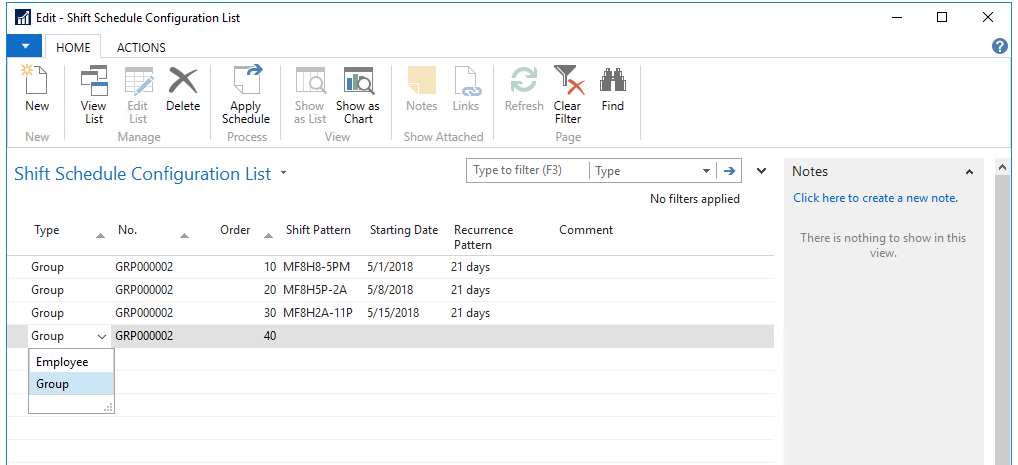Select the HOME ribbon tab
Screen dimensions: 1018x465
[73, 47]
